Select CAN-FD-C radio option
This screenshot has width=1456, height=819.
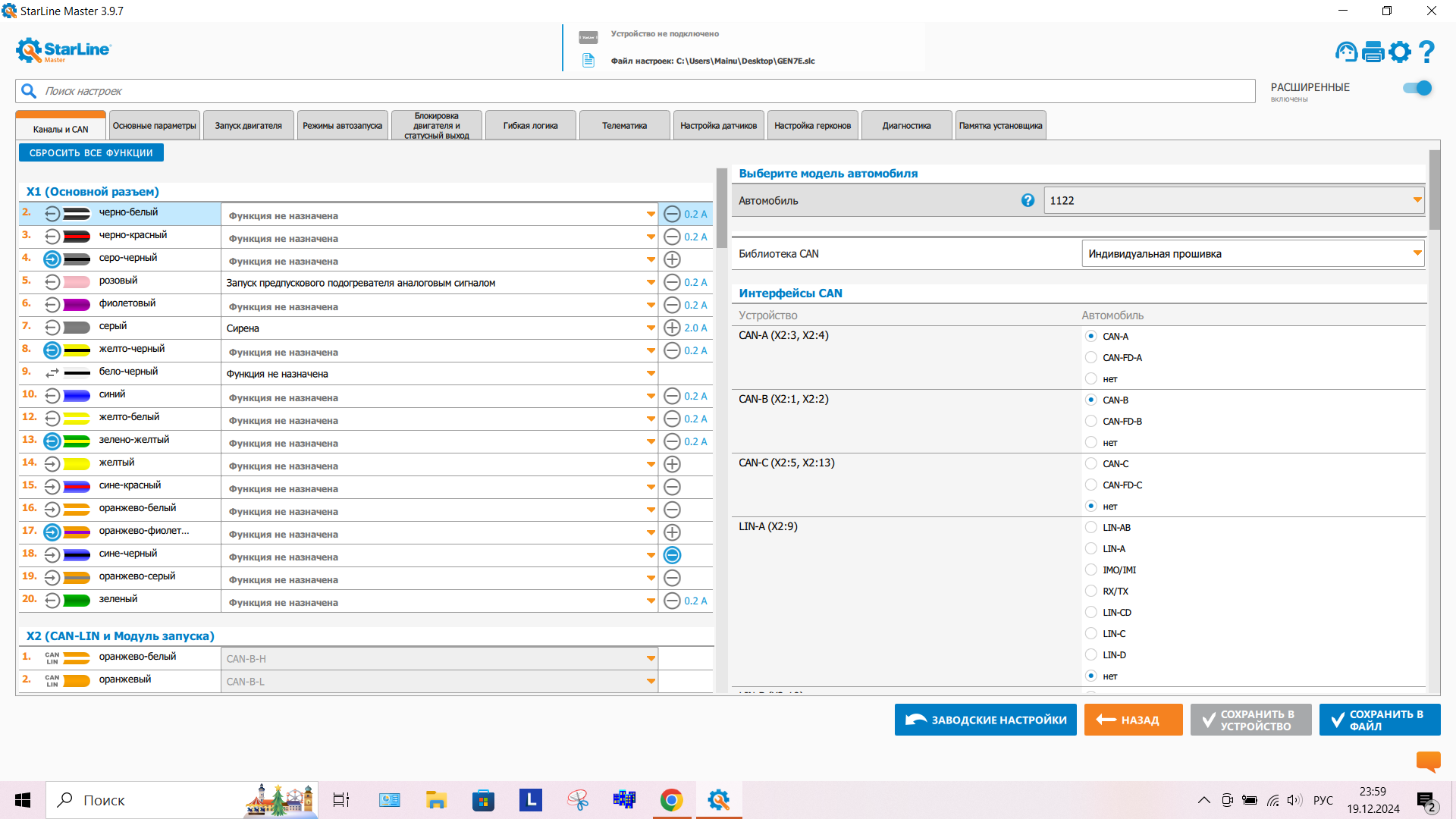point(1091,485)
